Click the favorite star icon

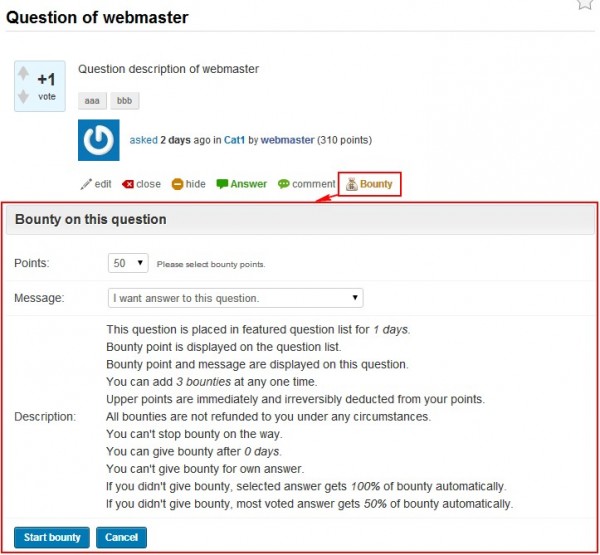click(x=585, y=4)
